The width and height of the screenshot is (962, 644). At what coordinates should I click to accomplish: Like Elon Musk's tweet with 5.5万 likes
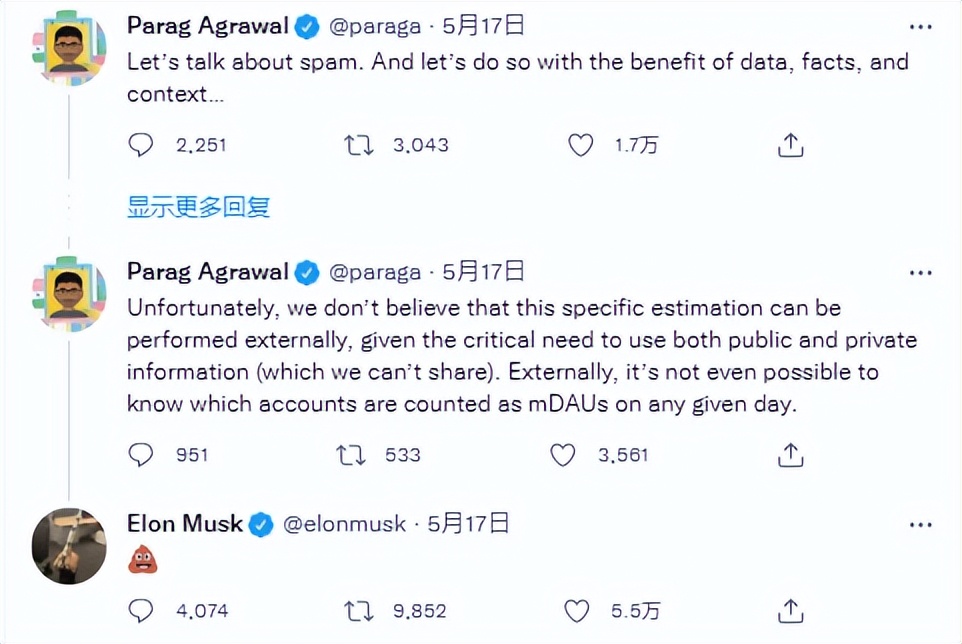(x=577, y=610)
